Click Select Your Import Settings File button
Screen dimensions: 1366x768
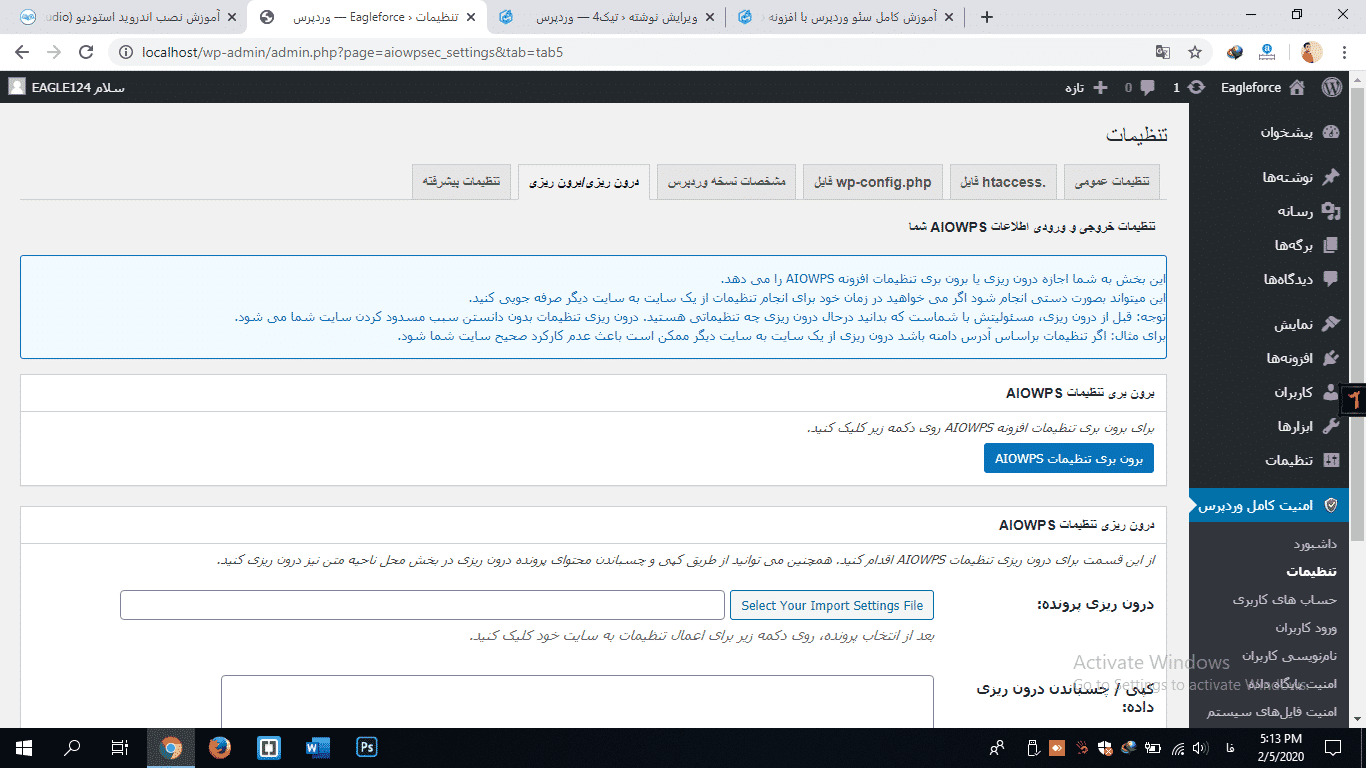tap(832, 605)
